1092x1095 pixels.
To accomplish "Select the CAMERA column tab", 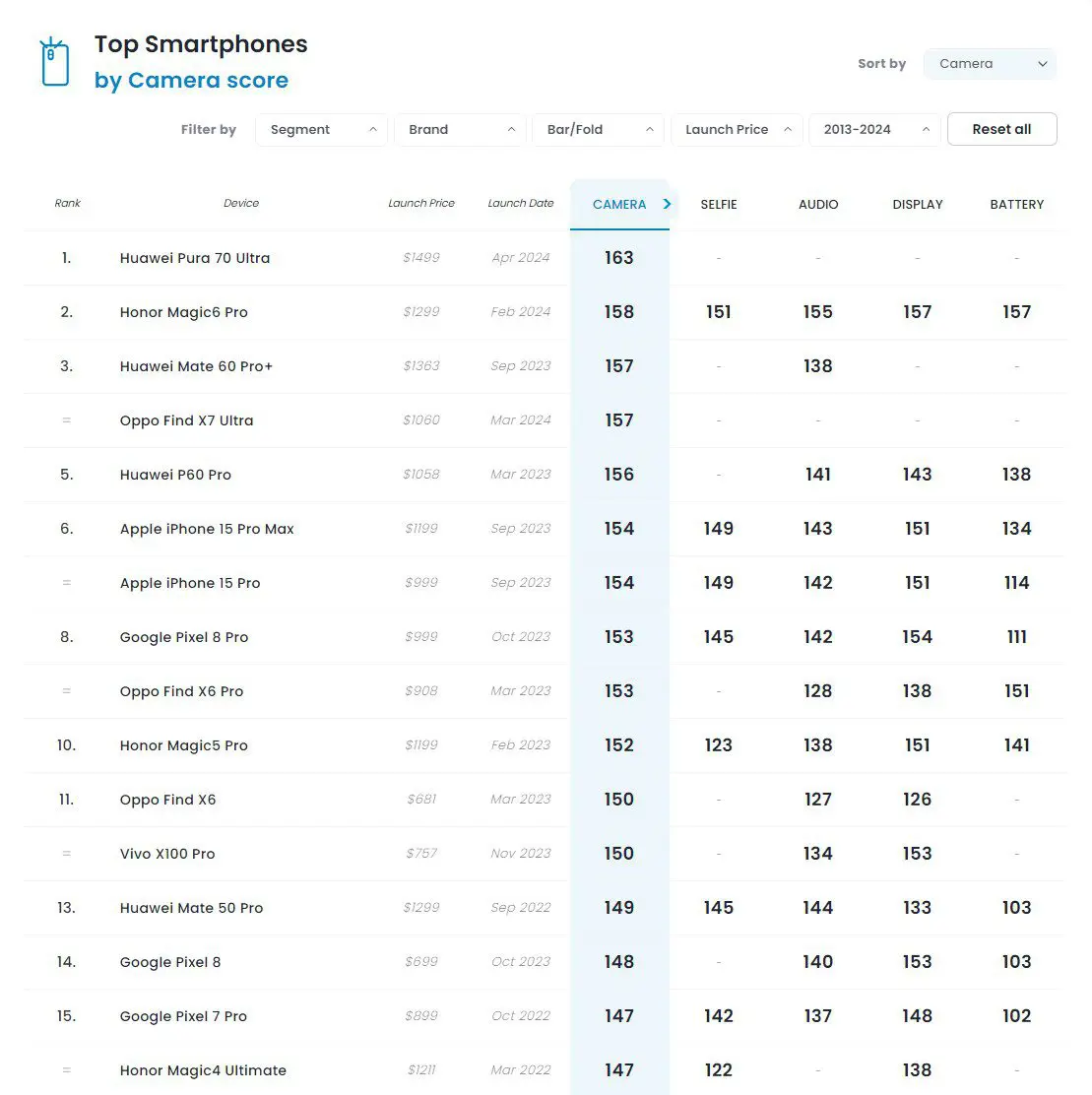I will tap(619, 205).
